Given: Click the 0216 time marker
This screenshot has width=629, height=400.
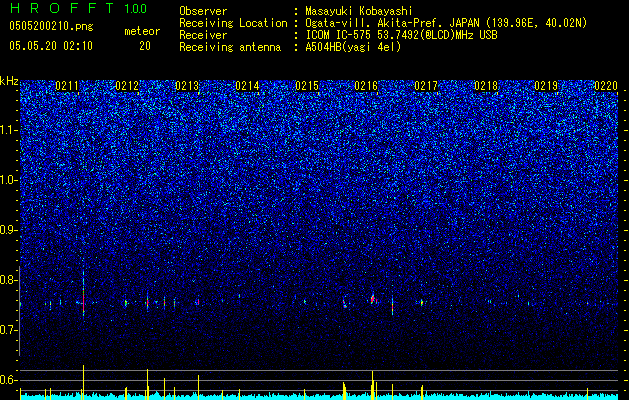Looking at the screenshot, I should 366,86.
